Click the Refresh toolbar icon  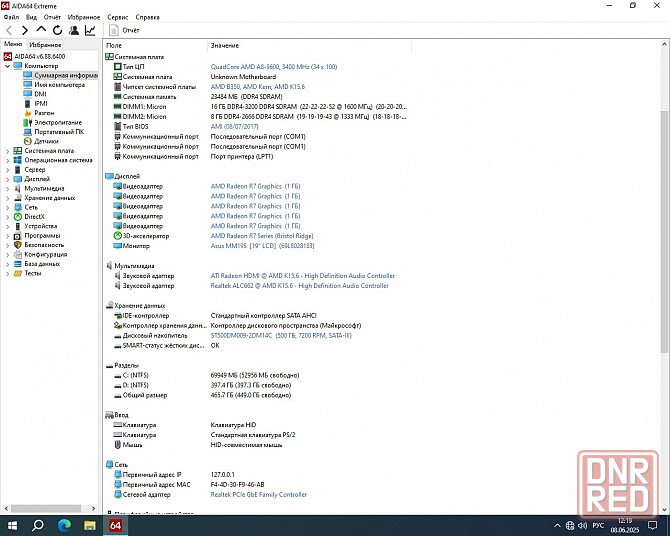pos(57,30)
